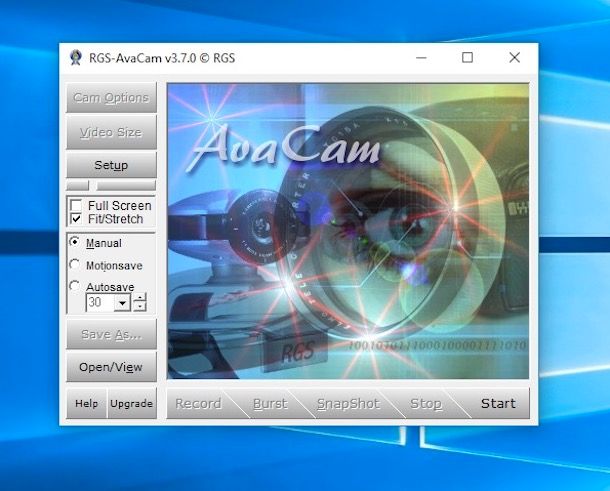Open the Video Size settings
Viewport: 610px width, 491px height.
point(111,132)
